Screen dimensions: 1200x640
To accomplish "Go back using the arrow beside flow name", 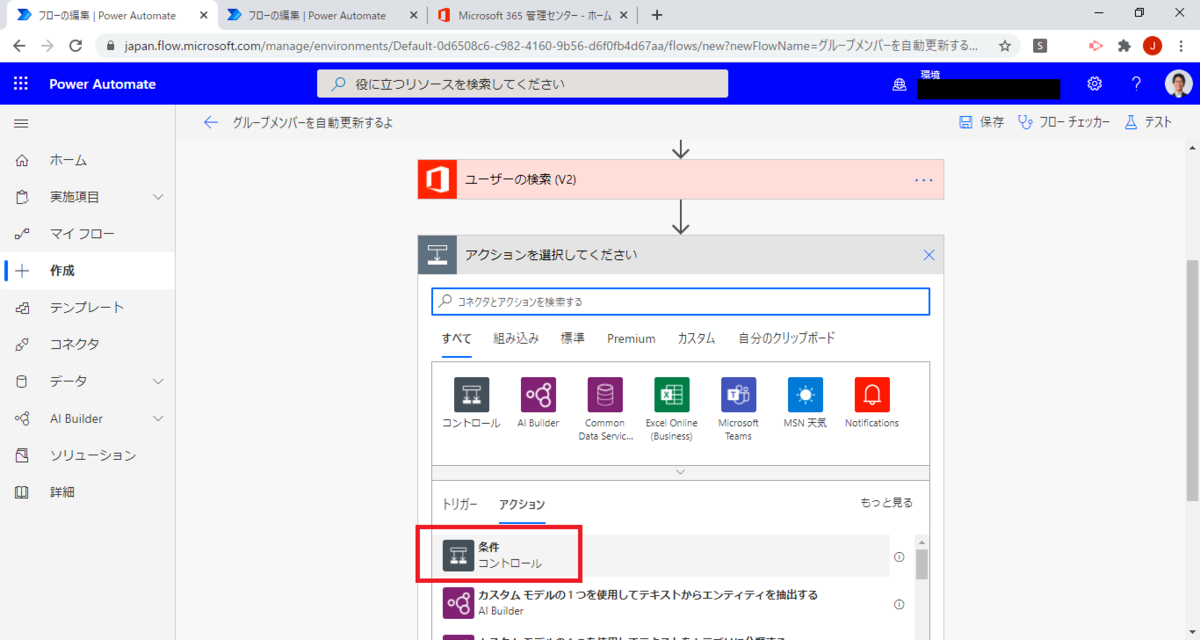I will pos(210,122).
